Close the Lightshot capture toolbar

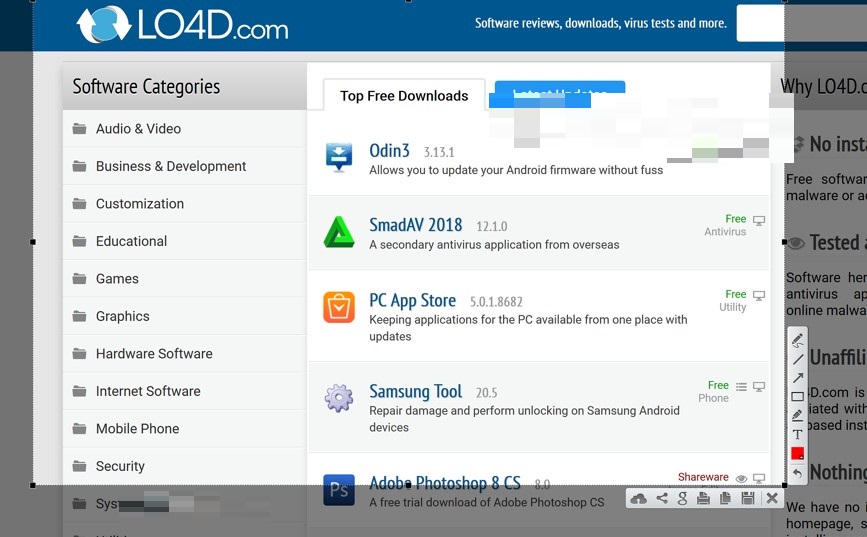pyautogui.click(x=772, y=498)
